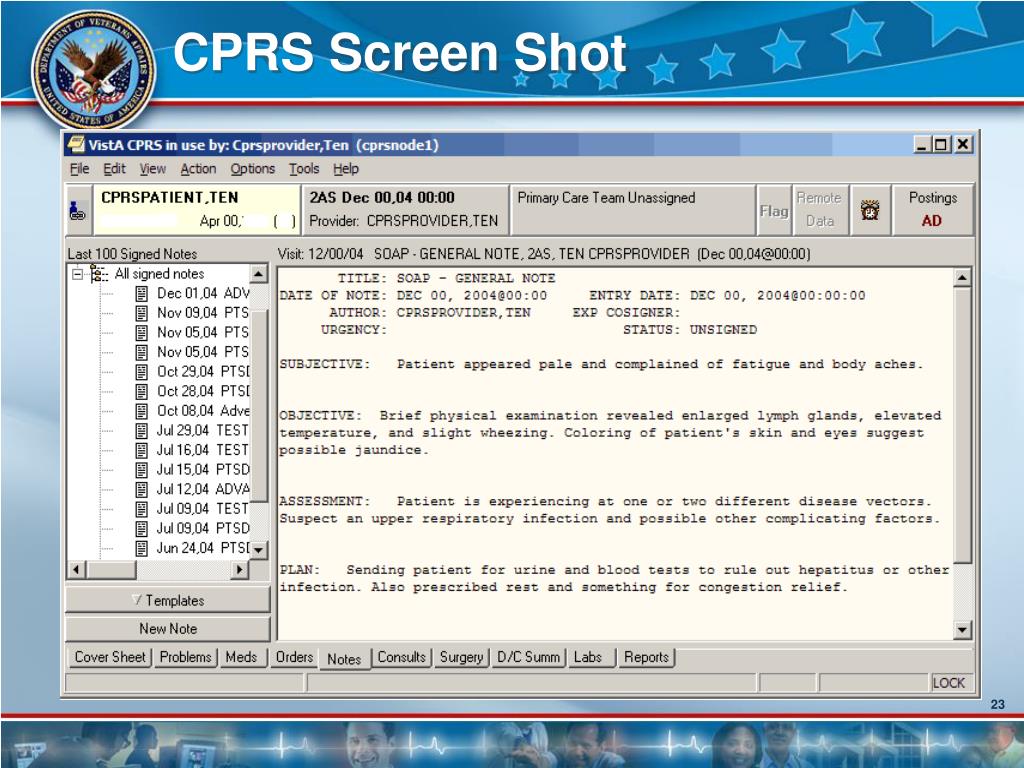Image resolution: width=1024 pixels, height=768 pixels.
Task: Go to the Meds tab
Action: coord(241,657)
